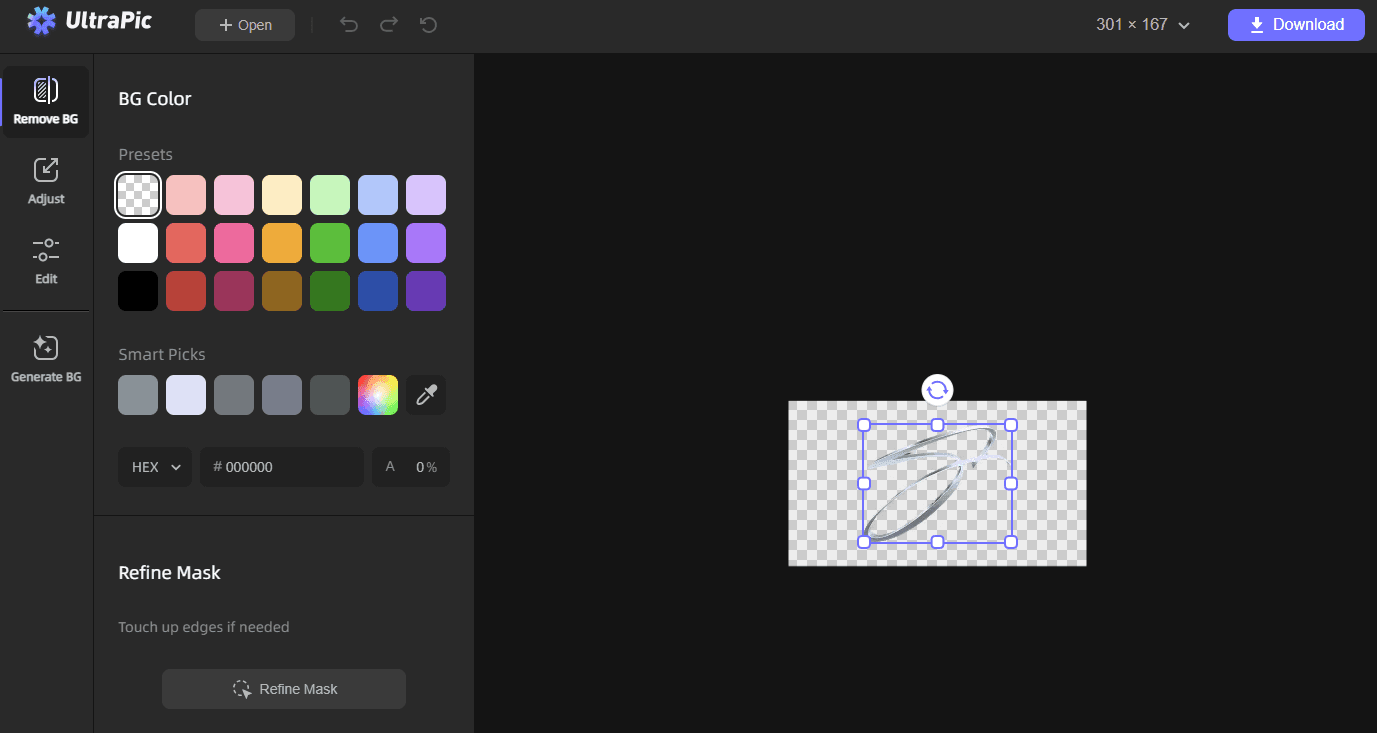Pick the green preset color swatch
The image size is (1377, 733).
330,242
